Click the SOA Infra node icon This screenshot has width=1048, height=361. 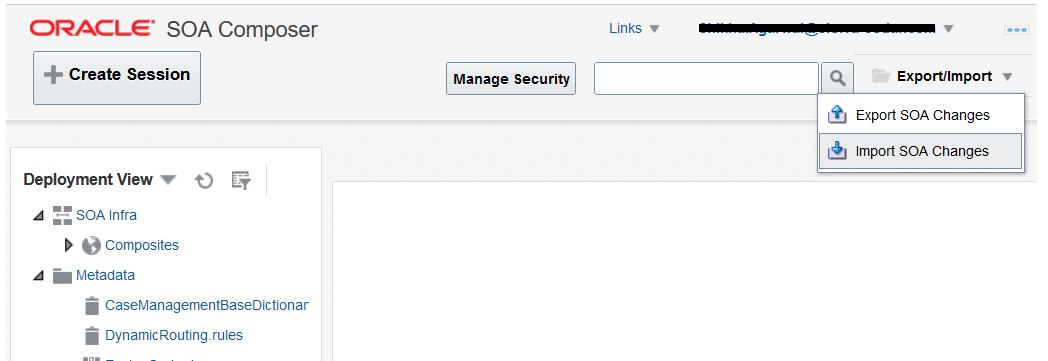[62, 215]
